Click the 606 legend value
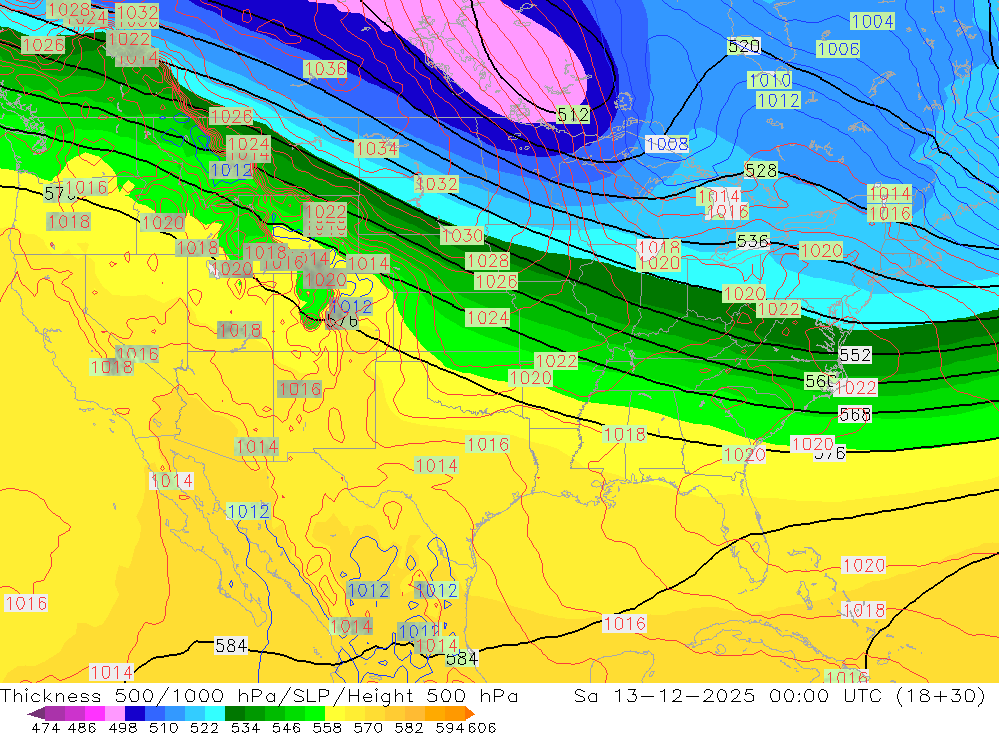1000x733 pixels. pyautogui.click(x=482, y=727)
